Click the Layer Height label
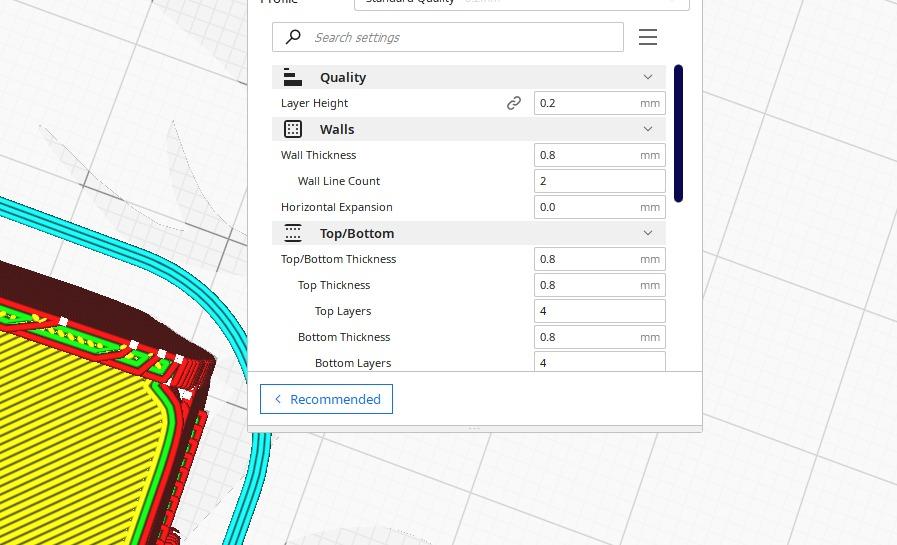897x545 pixels. (314, 104)
